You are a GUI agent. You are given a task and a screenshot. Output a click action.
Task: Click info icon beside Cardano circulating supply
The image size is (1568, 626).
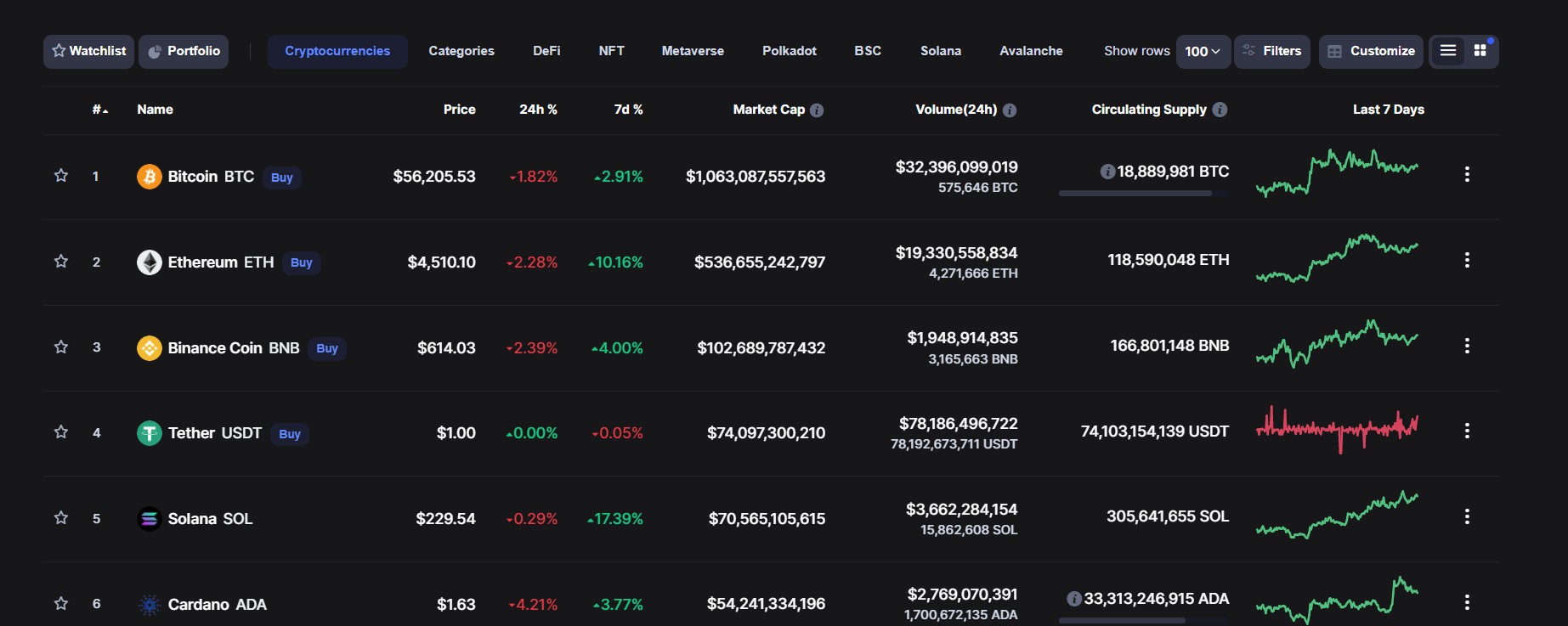[1074, 599]
